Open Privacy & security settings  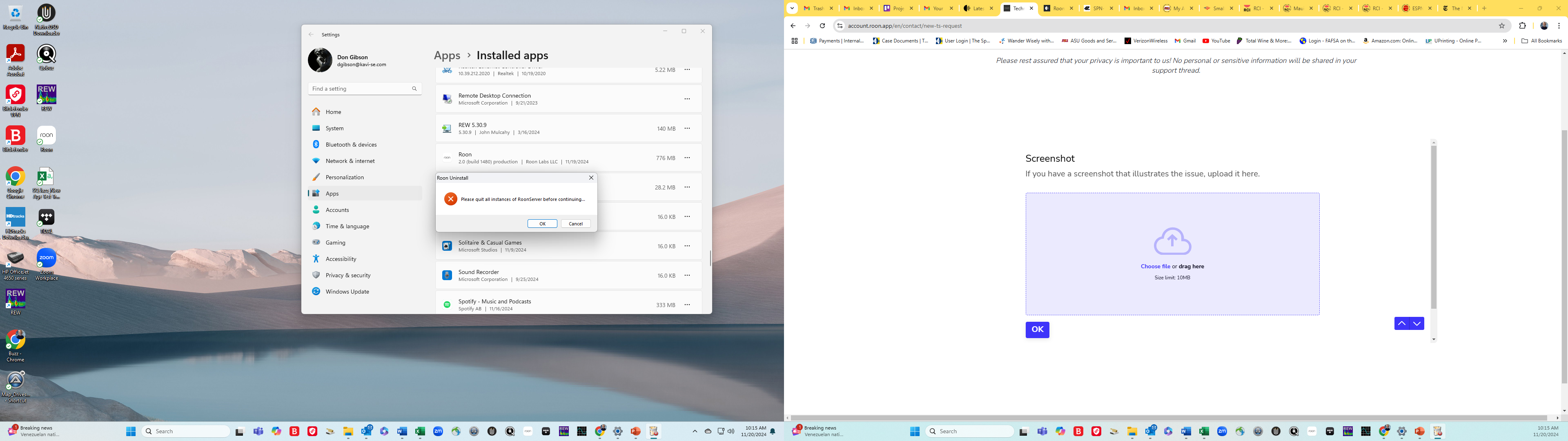click(x=365, y=275)
